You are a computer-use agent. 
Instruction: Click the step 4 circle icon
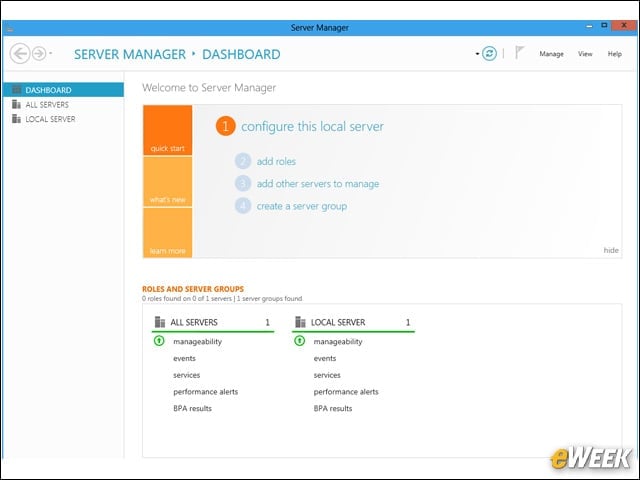pyautogui.click(x=243, y=206)
